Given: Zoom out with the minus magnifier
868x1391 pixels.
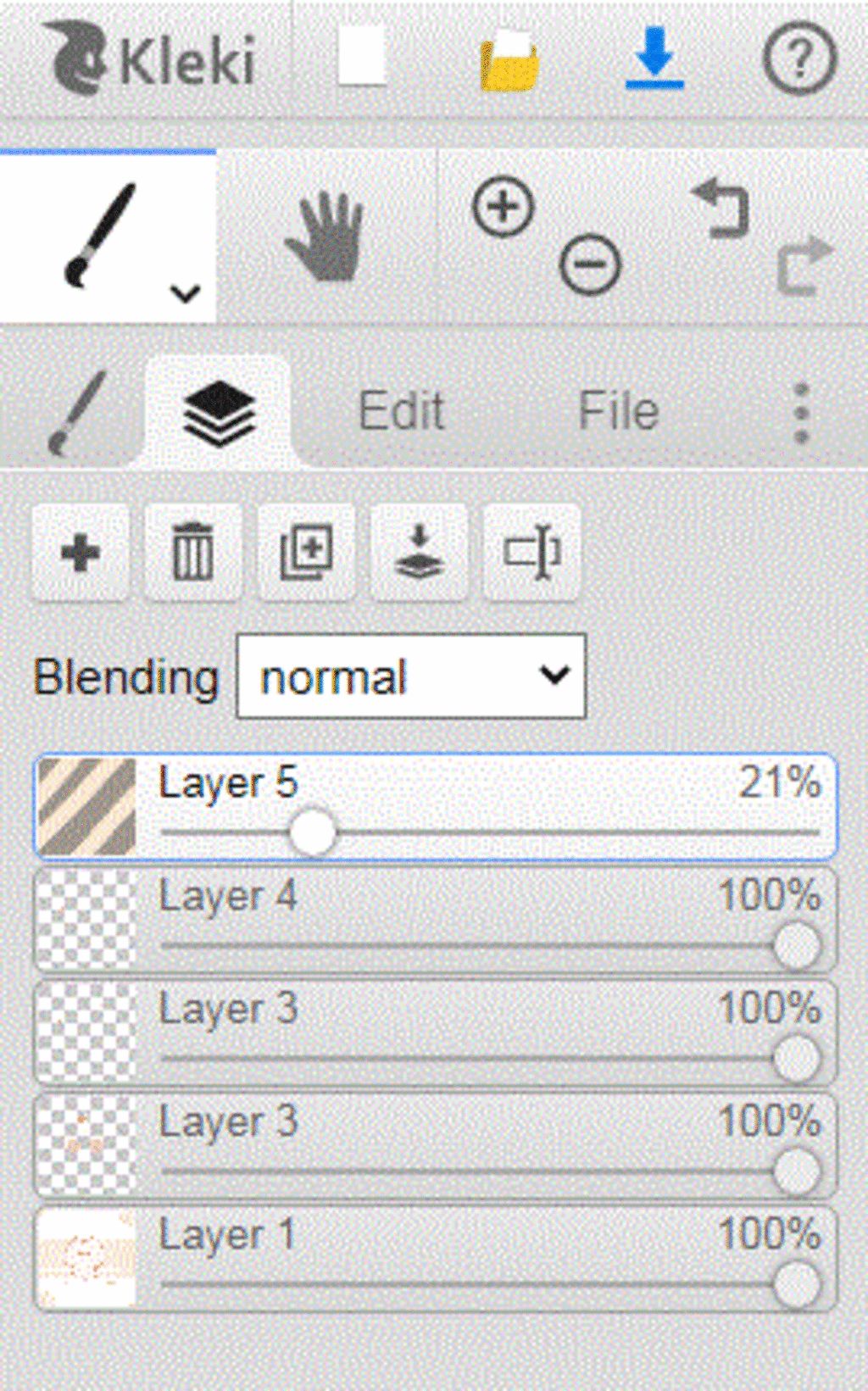Looking at the screenshot, I should click(590, 264).
